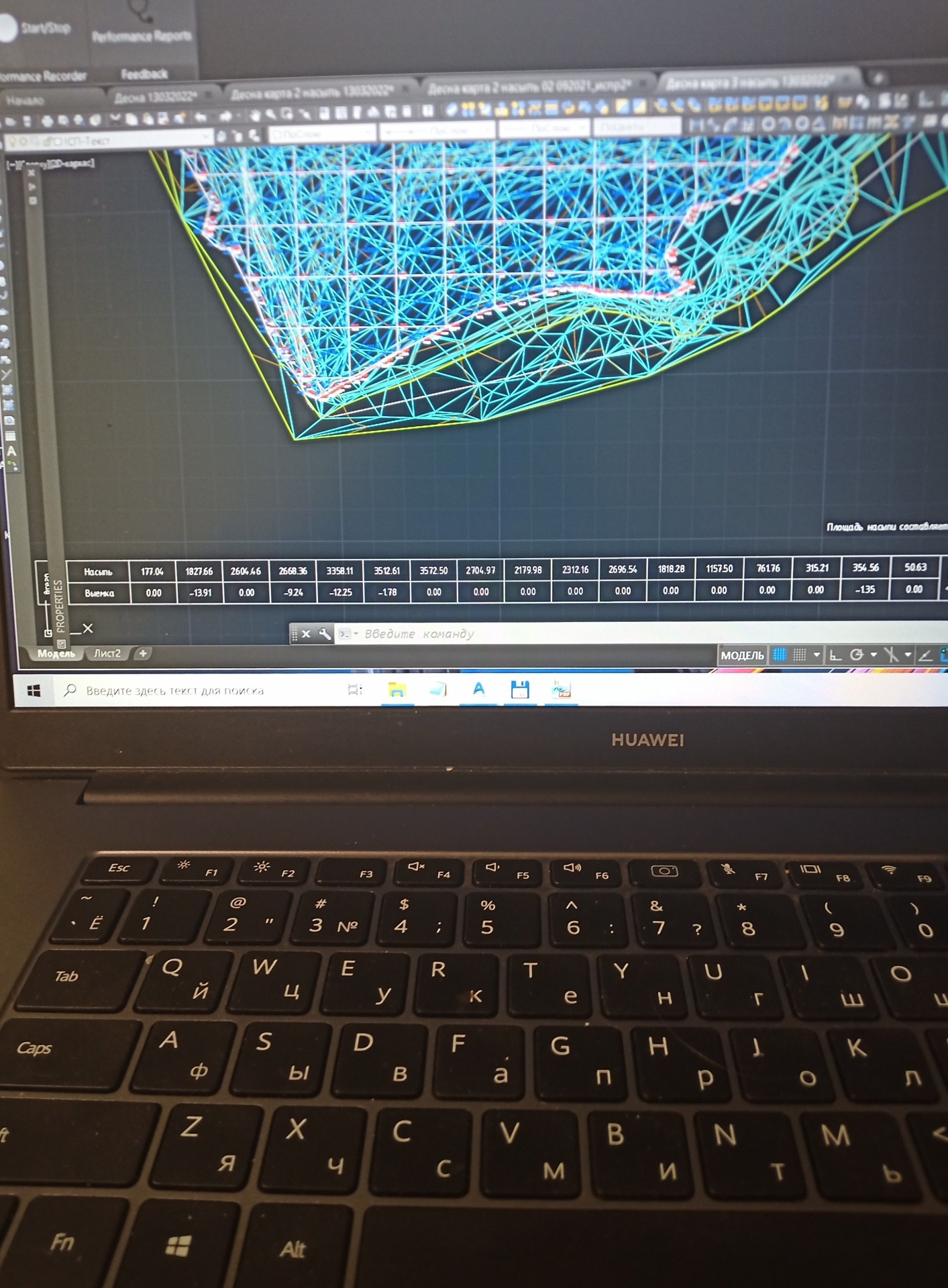The height and width of the screenshot is (1288, 948).
Task: Toggle snap mode in the status bar
Action: coord(799,655)
